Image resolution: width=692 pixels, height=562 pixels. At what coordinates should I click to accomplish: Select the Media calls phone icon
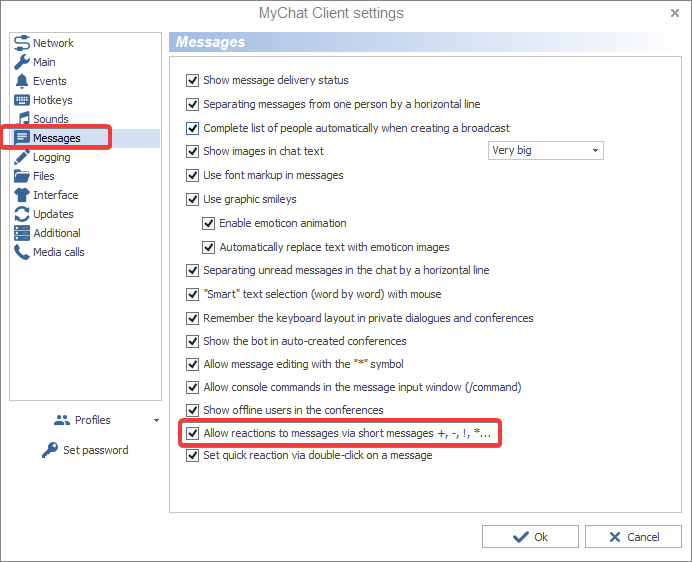point(22,252)
